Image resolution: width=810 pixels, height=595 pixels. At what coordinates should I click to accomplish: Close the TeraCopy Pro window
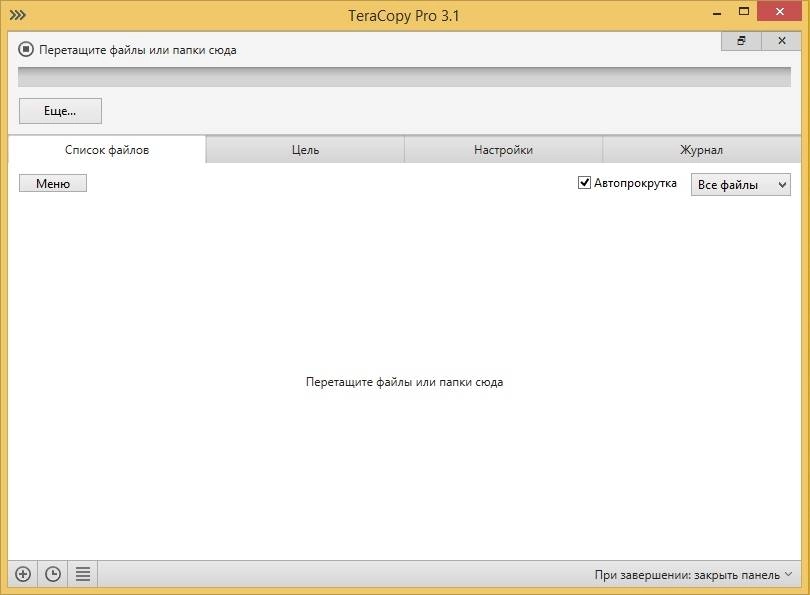pyautogui.click(x=780, y=11)
